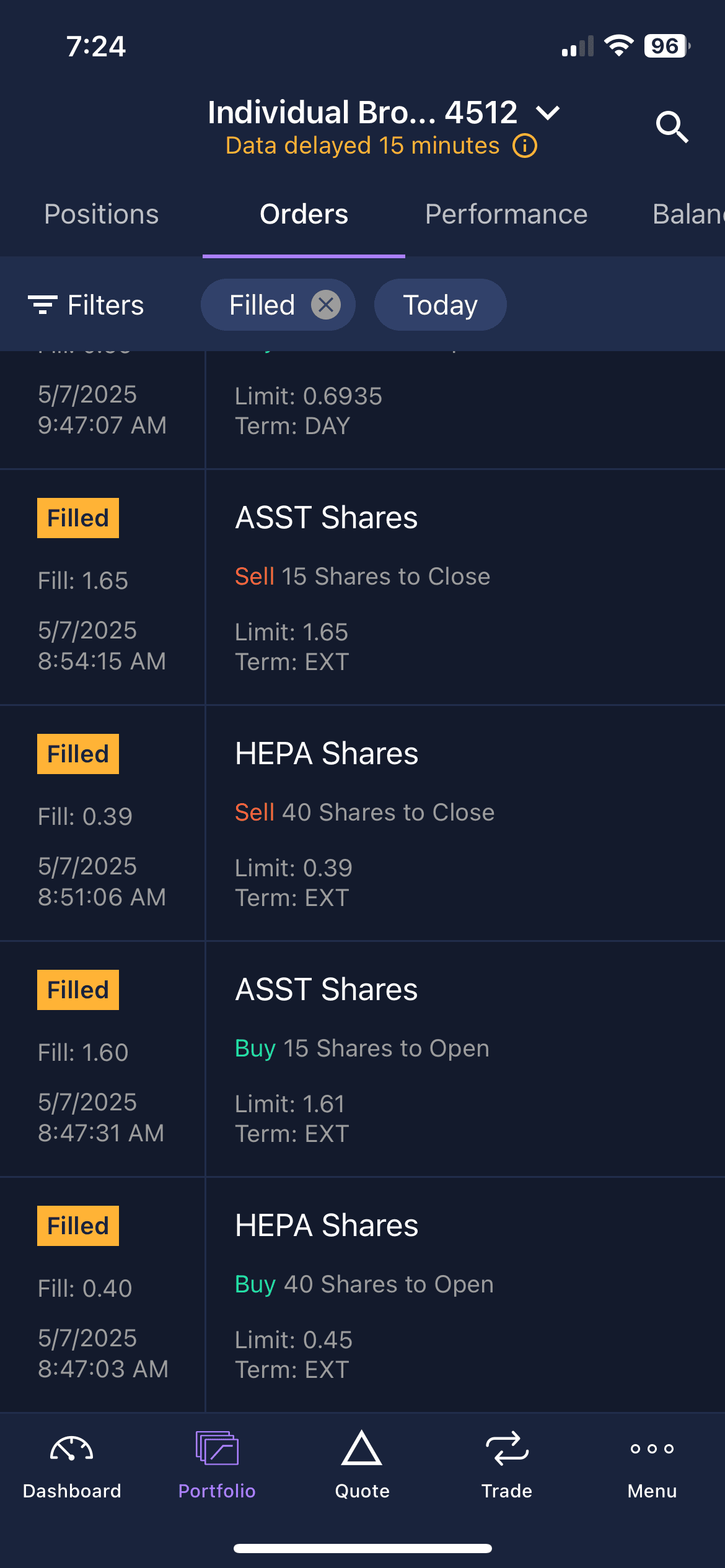Tap the search magnifier icon

pos(672,127)
